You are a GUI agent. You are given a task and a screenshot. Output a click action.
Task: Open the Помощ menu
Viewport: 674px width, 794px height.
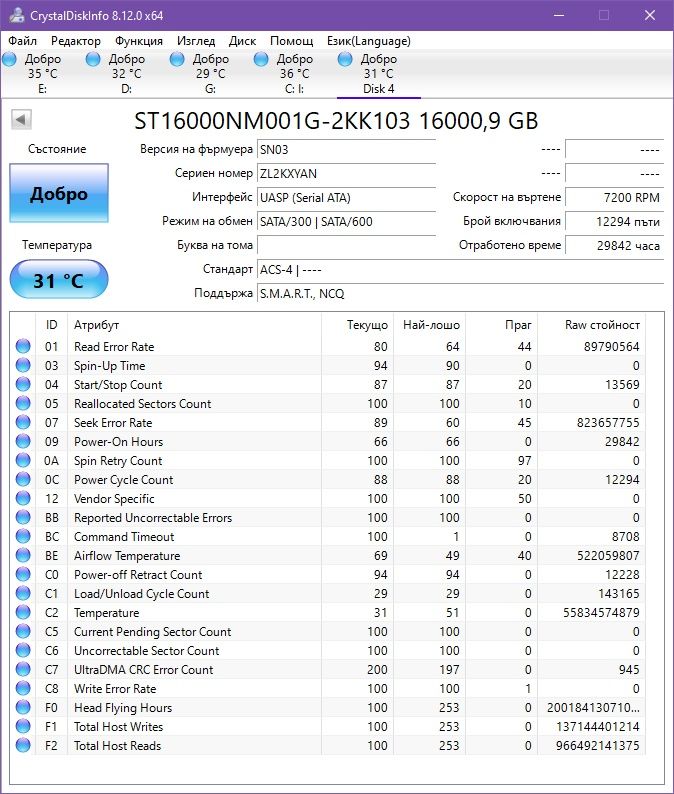tap(291, 41)
